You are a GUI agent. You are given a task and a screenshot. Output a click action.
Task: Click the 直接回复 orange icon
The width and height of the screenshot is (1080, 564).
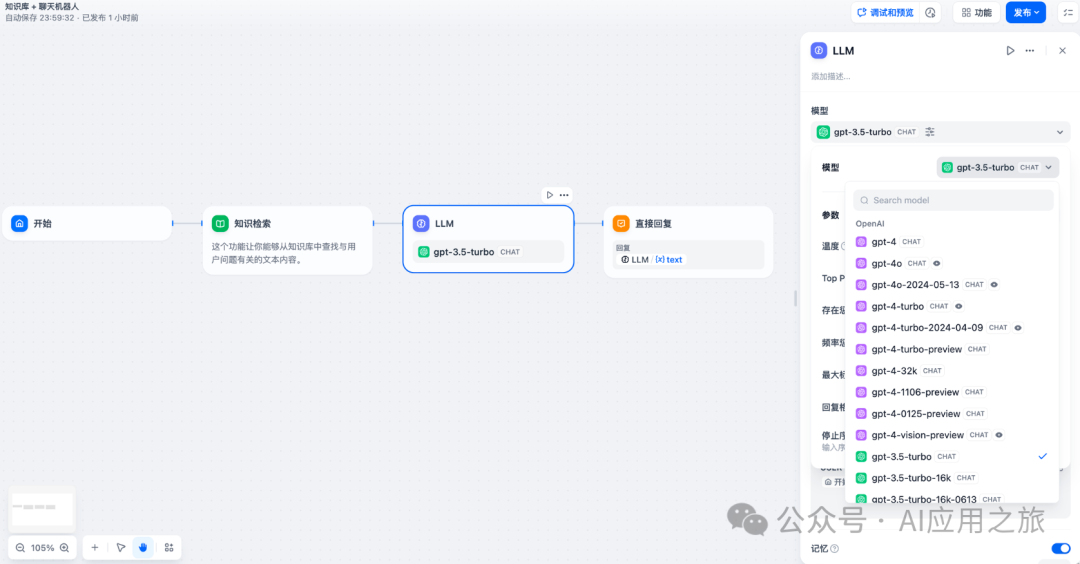(x=621, y=223)
